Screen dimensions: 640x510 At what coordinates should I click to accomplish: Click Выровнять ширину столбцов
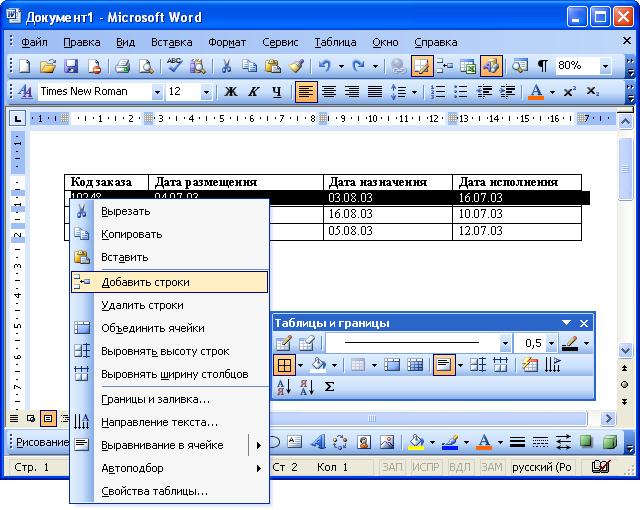click(x=169, y=374)
